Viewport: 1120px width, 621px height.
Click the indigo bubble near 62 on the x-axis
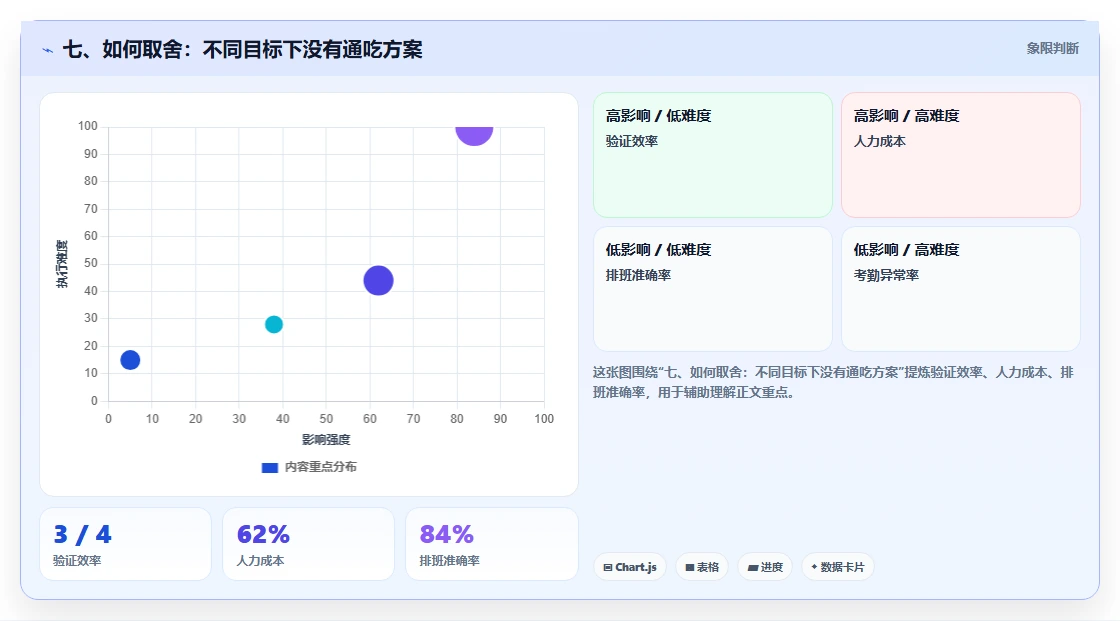[x=379, y=280]
